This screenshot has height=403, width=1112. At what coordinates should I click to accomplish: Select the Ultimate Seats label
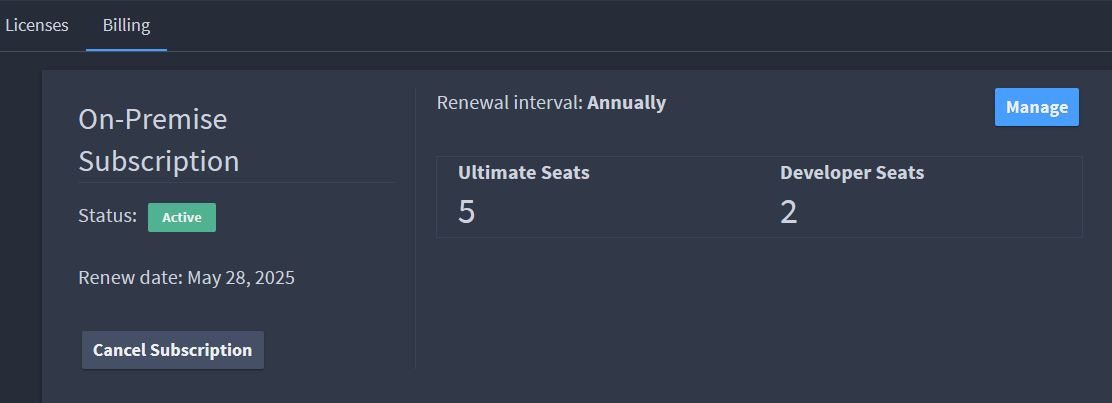(523, 172)
